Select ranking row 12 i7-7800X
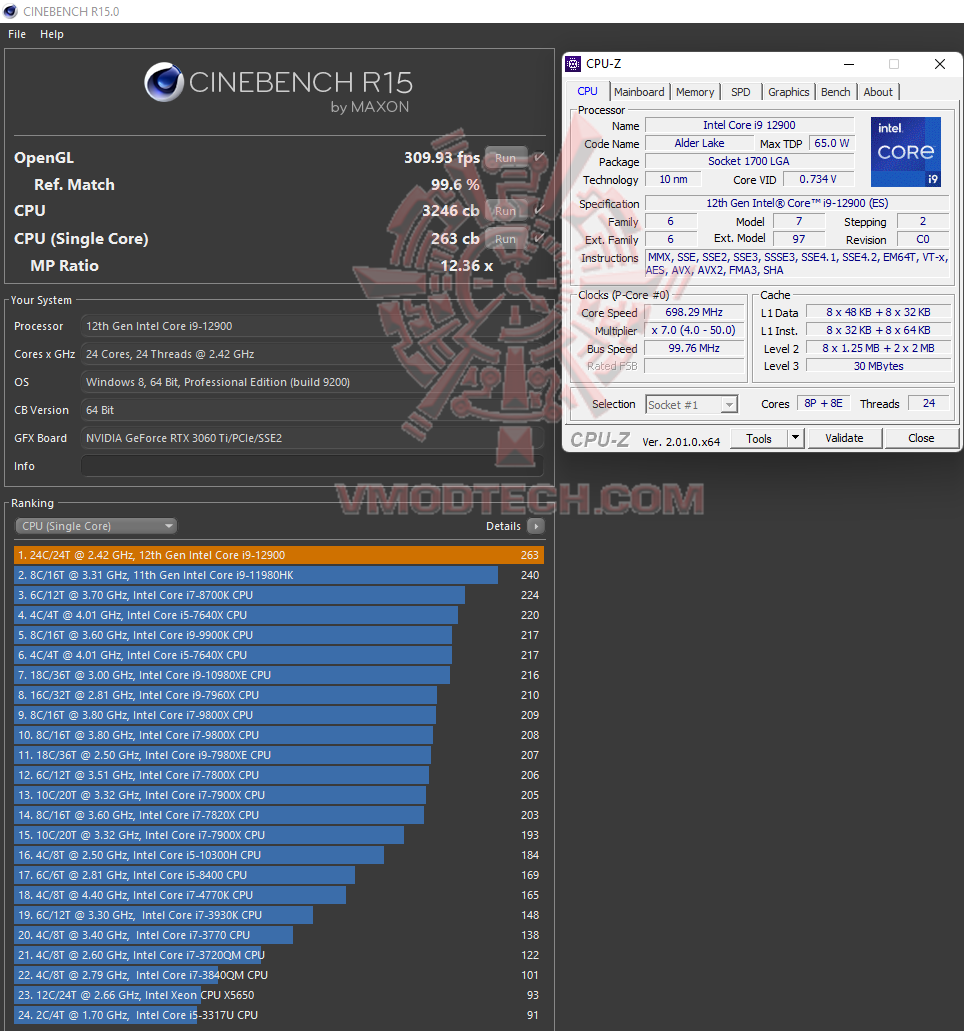Screen dimensions: 964x1031 pos(279,775)
